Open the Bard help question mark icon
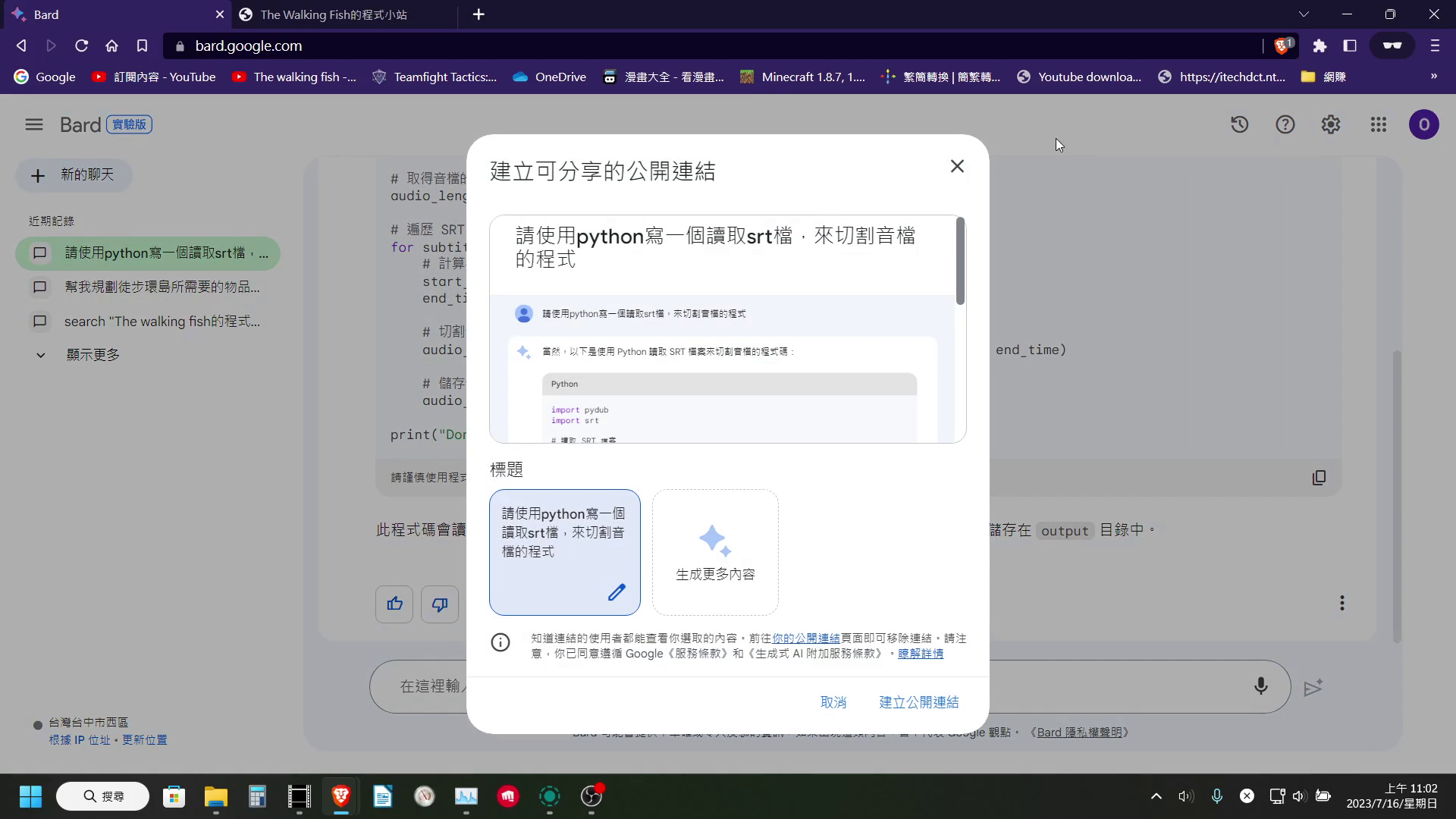Screen dimensions: 1456x819 point(1285,124)
